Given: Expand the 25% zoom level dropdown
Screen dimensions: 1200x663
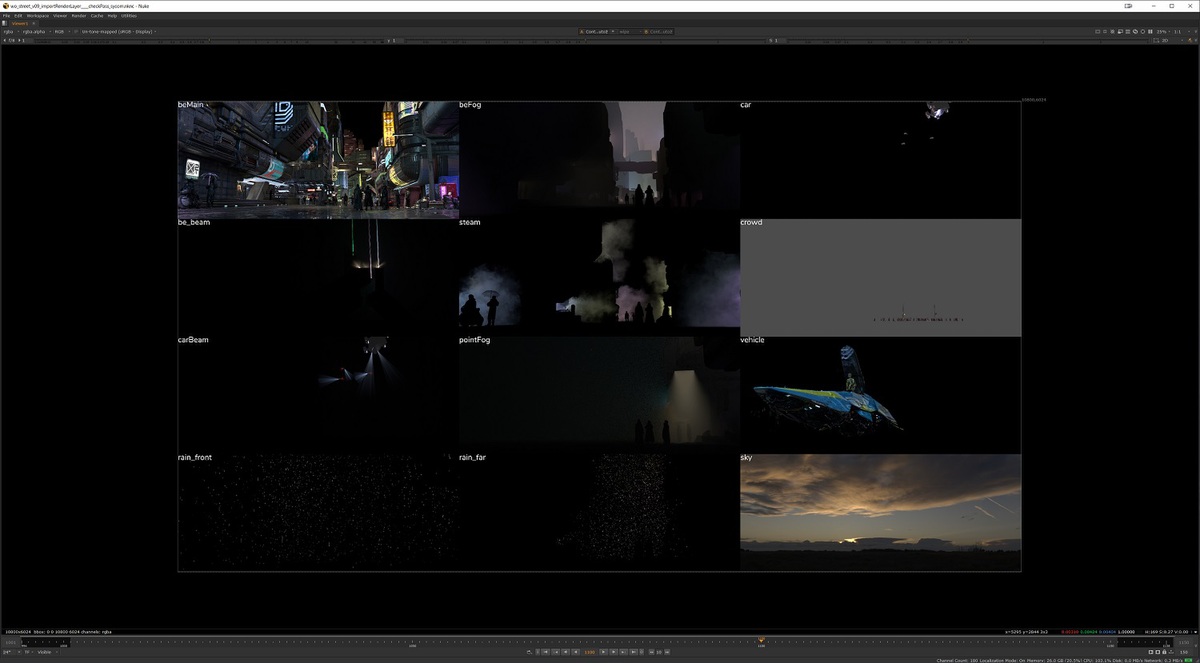Looking at the screenshot, I should click(1163, 31).
